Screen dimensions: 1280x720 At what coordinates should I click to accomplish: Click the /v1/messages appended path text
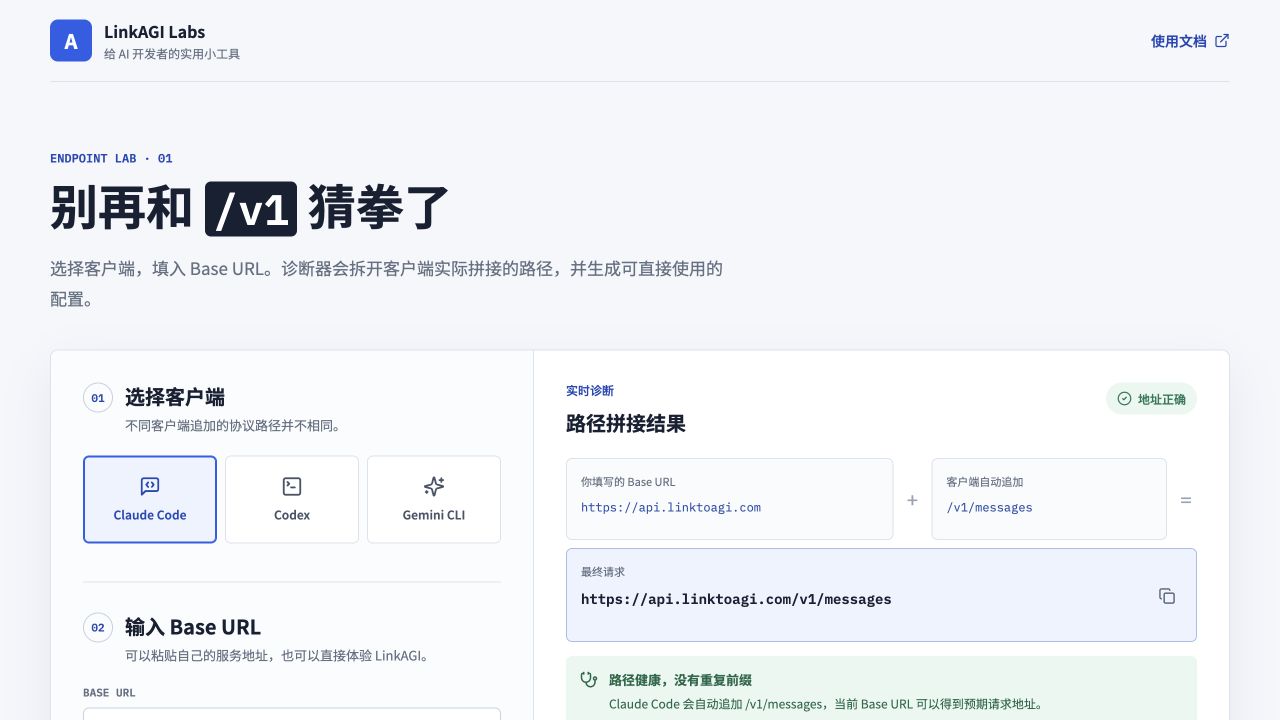pyautogui.click(x=989, y=507)
